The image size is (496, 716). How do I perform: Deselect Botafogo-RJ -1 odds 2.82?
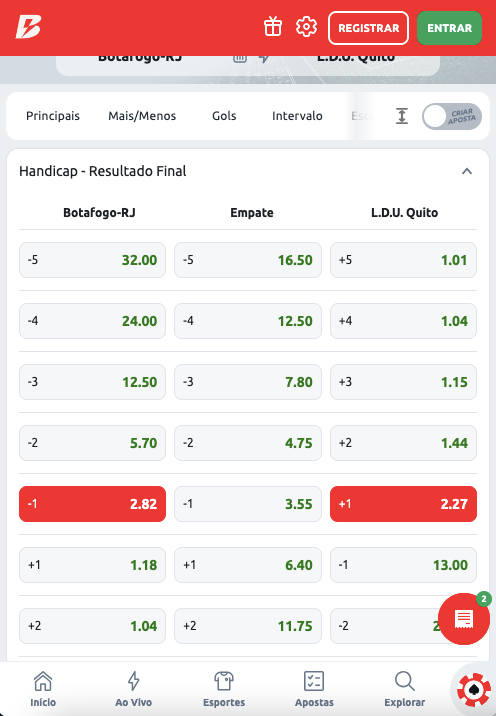tap(92, 504)
